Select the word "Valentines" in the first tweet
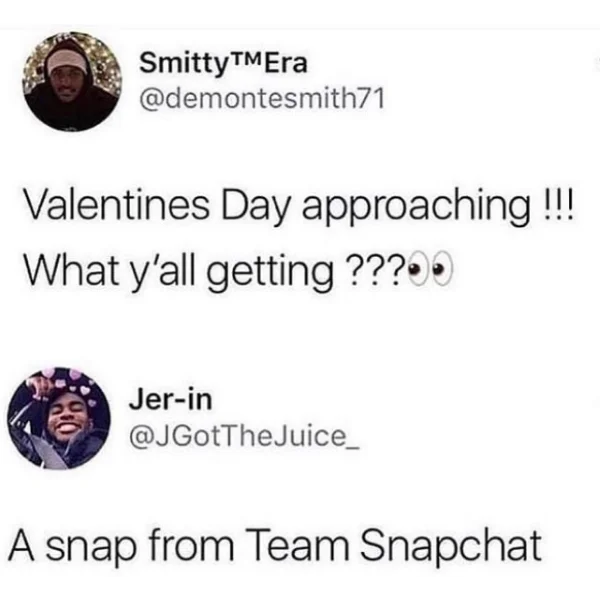The height and width of the screenshot is (600, 600). click(x=116, y=206)
